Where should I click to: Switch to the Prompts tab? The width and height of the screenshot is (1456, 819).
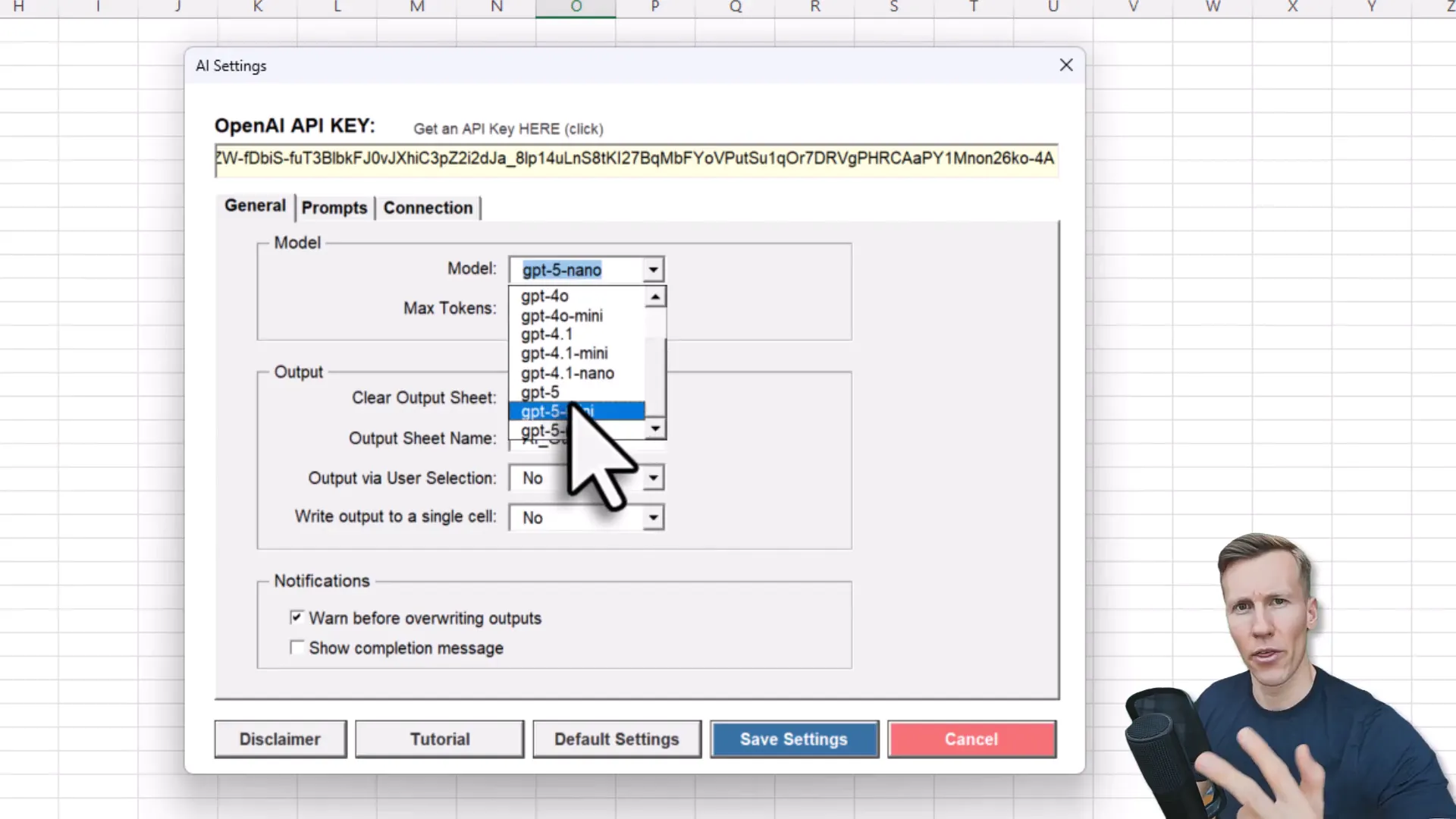click(334, 208)
